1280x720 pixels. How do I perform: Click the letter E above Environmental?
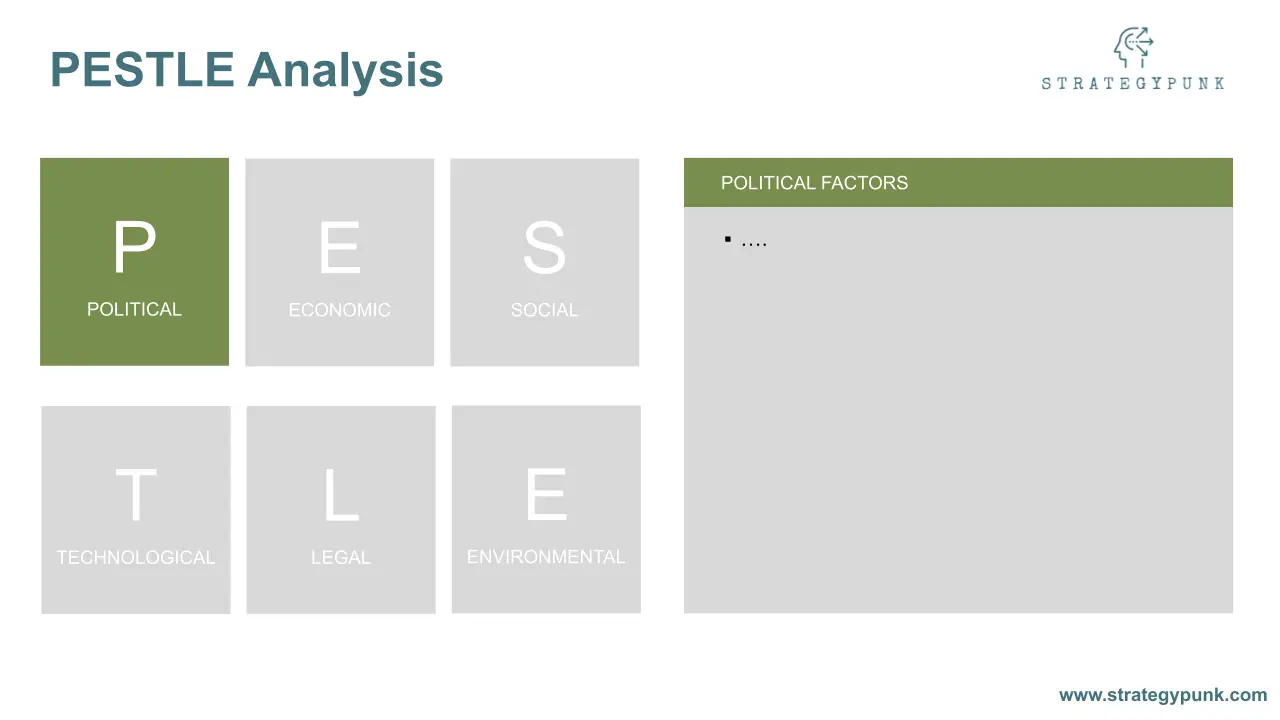546,495
